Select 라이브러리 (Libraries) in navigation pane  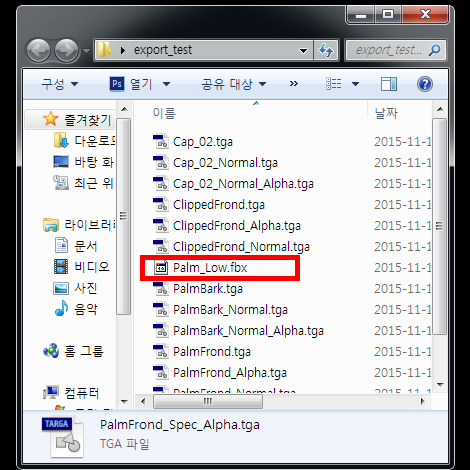point(90,225)
